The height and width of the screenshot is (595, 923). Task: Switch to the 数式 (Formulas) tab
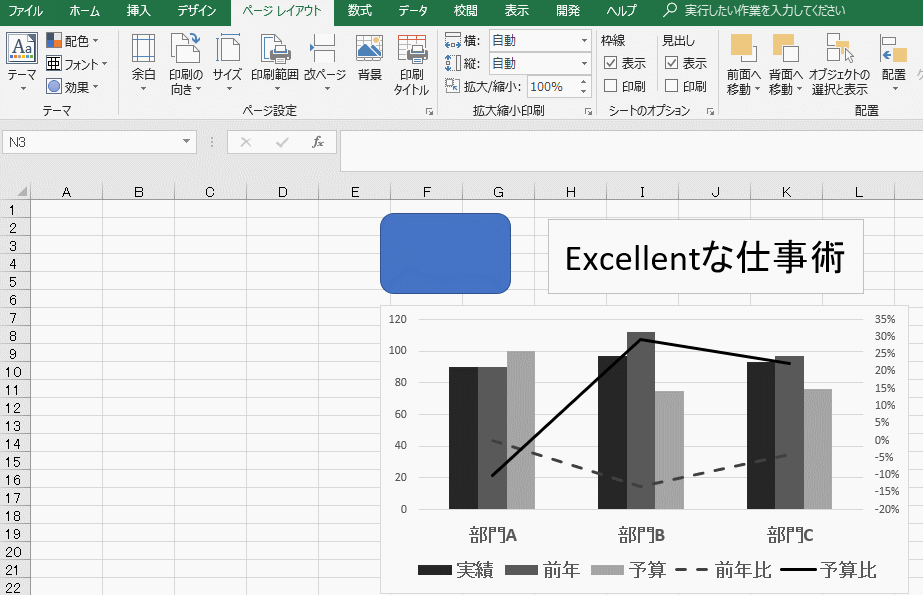tap(360, 12)
